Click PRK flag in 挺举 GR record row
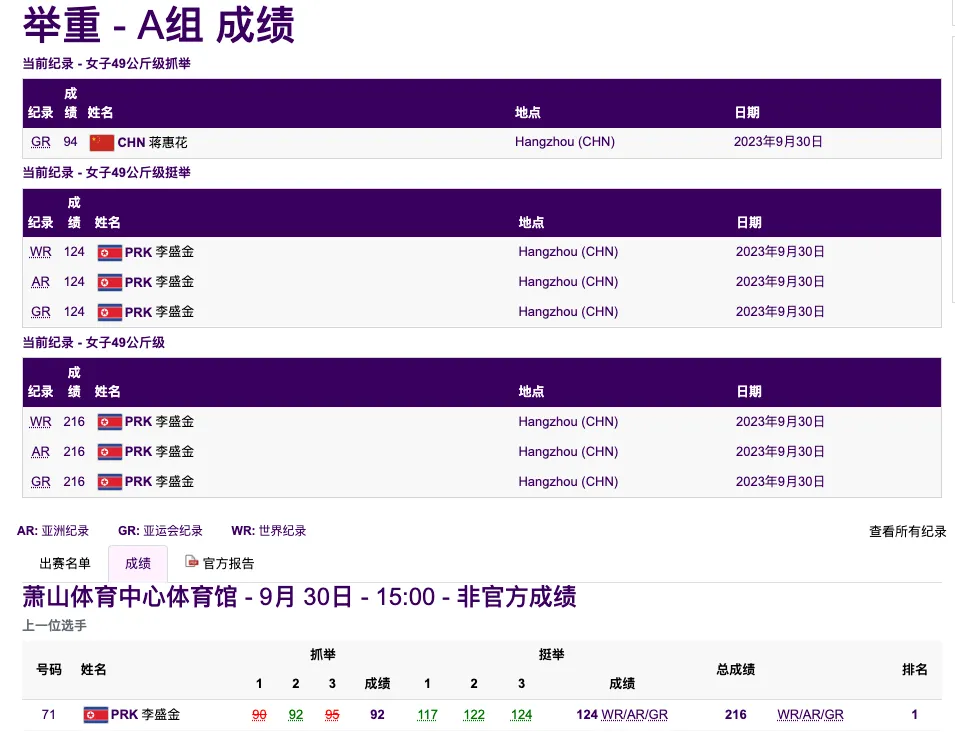955x732 pixels. (109, 312)
